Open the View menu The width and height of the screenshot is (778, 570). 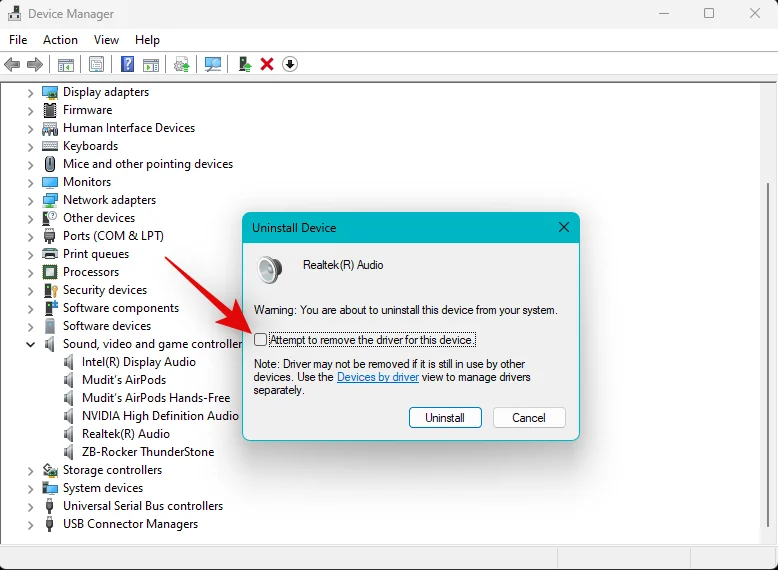(106, 40)
